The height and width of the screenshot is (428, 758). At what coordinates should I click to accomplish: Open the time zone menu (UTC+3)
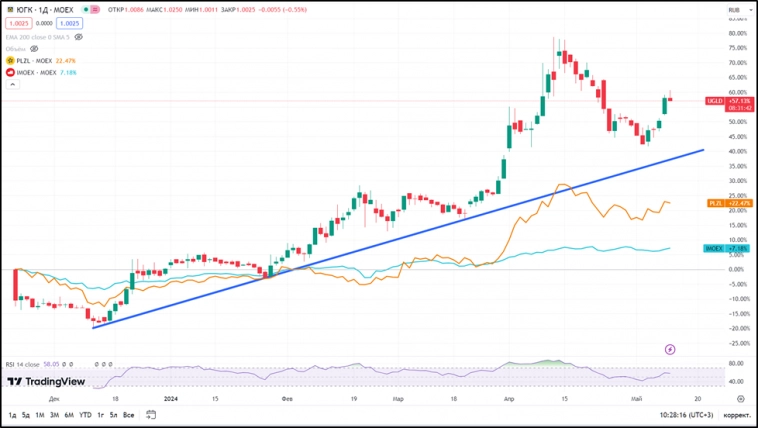pyautogui.click(x=672, y=414)
